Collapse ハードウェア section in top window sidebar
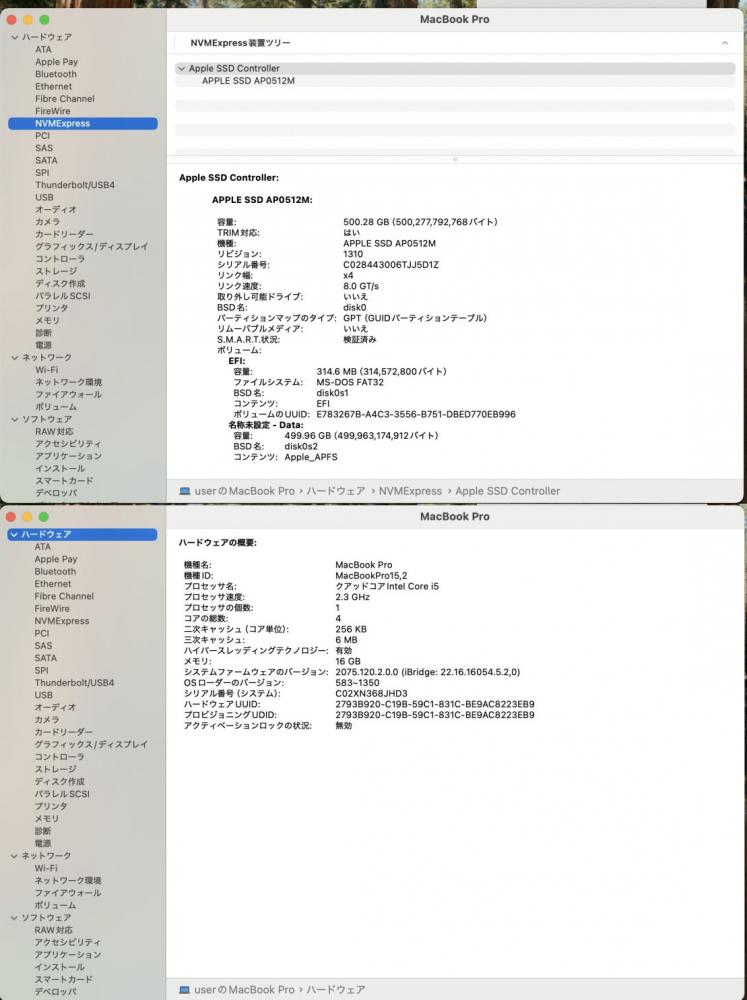Viewport: 747px width, 1000px height. (x=15, y=37)
